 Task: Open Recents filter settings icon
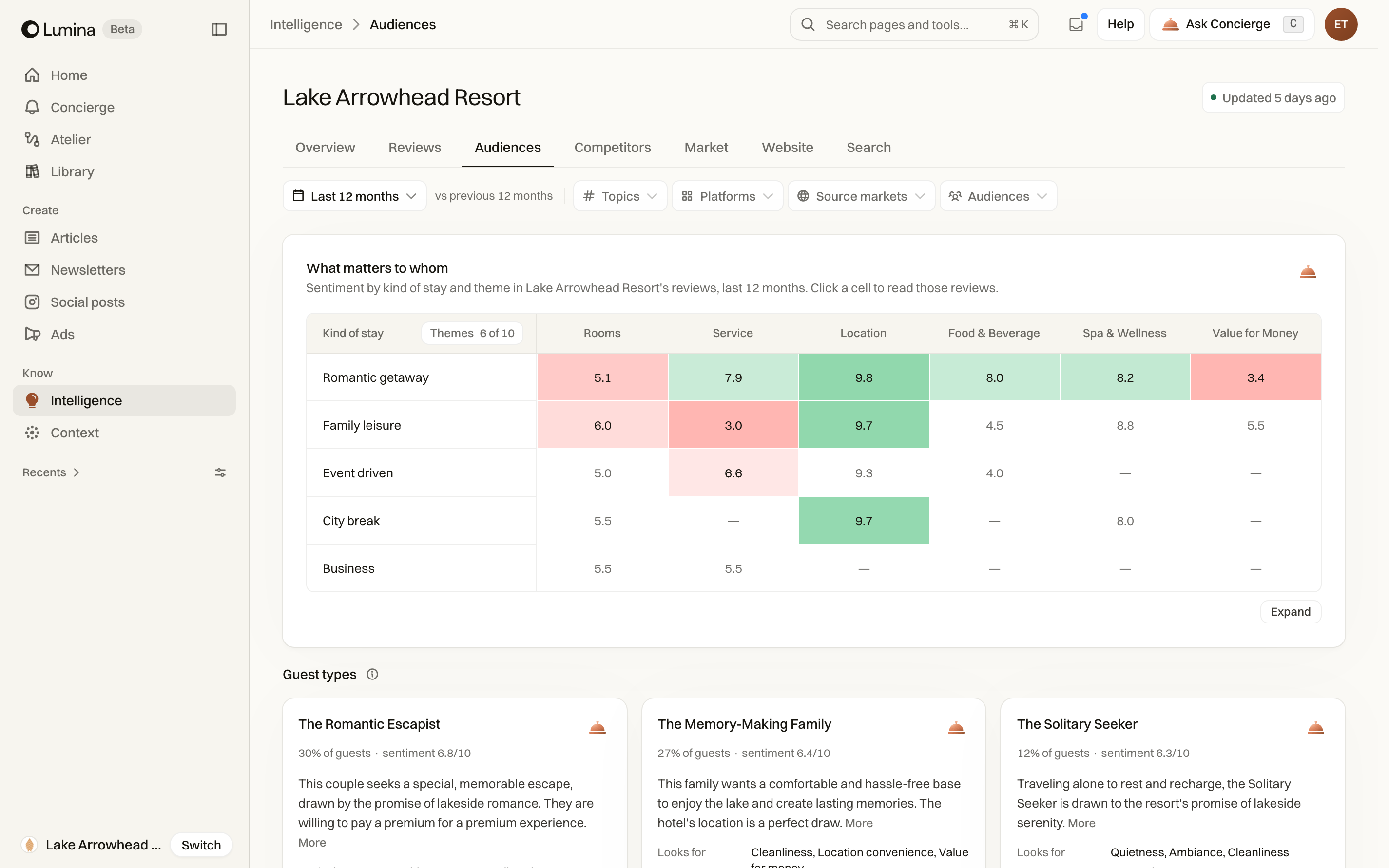coord(220,472)
